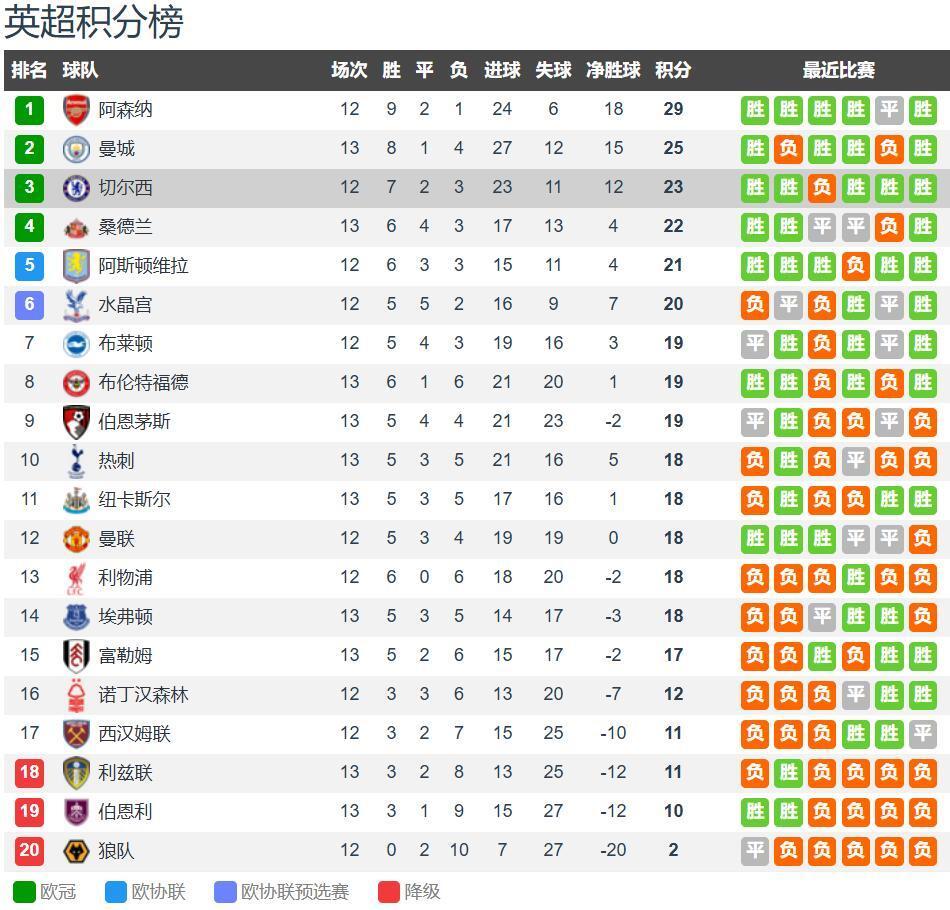
Task: Click the Crystal Palace crest icon
Action: click(x=76, y=305)
